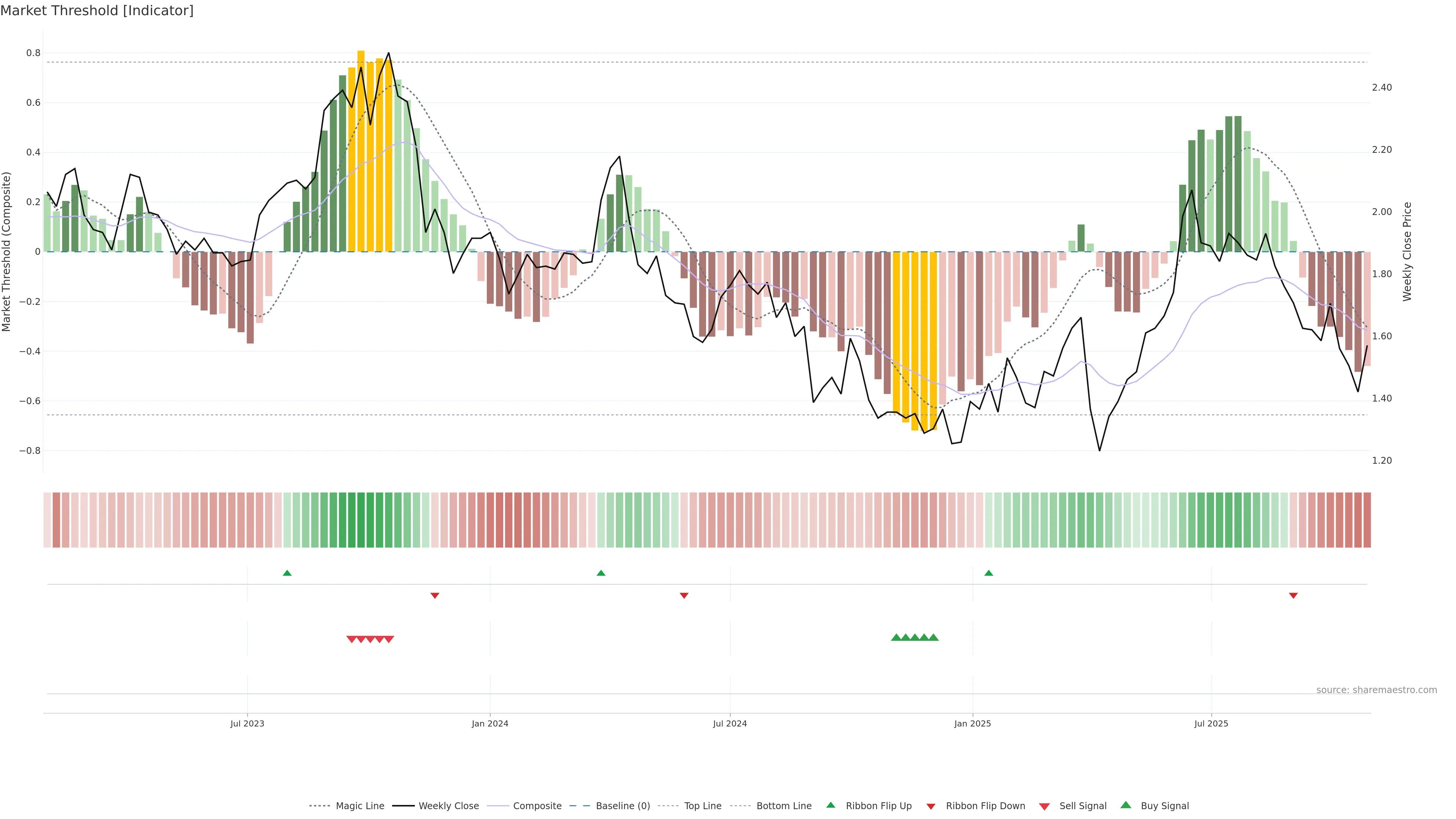Viewport: 1456px width, 819px height.
Task: Click the Ribbon Flip Down legend triangle
Action: [x=931, y=806]
